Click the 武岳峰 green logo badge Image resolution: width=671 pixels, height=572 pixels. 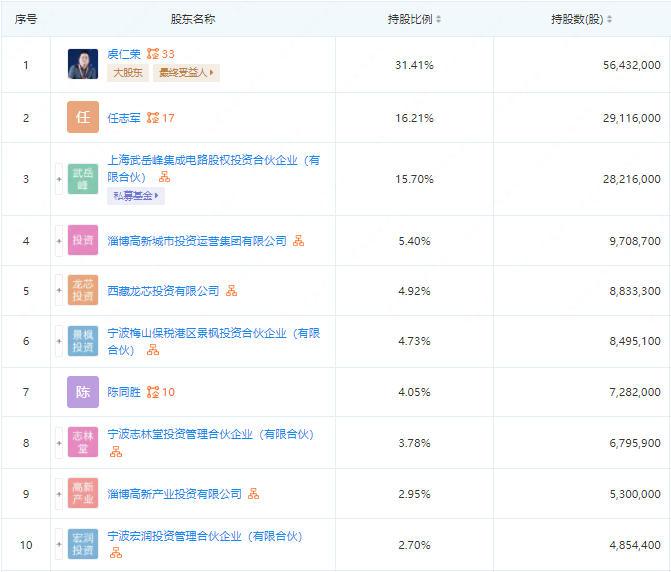coord(83,179)
